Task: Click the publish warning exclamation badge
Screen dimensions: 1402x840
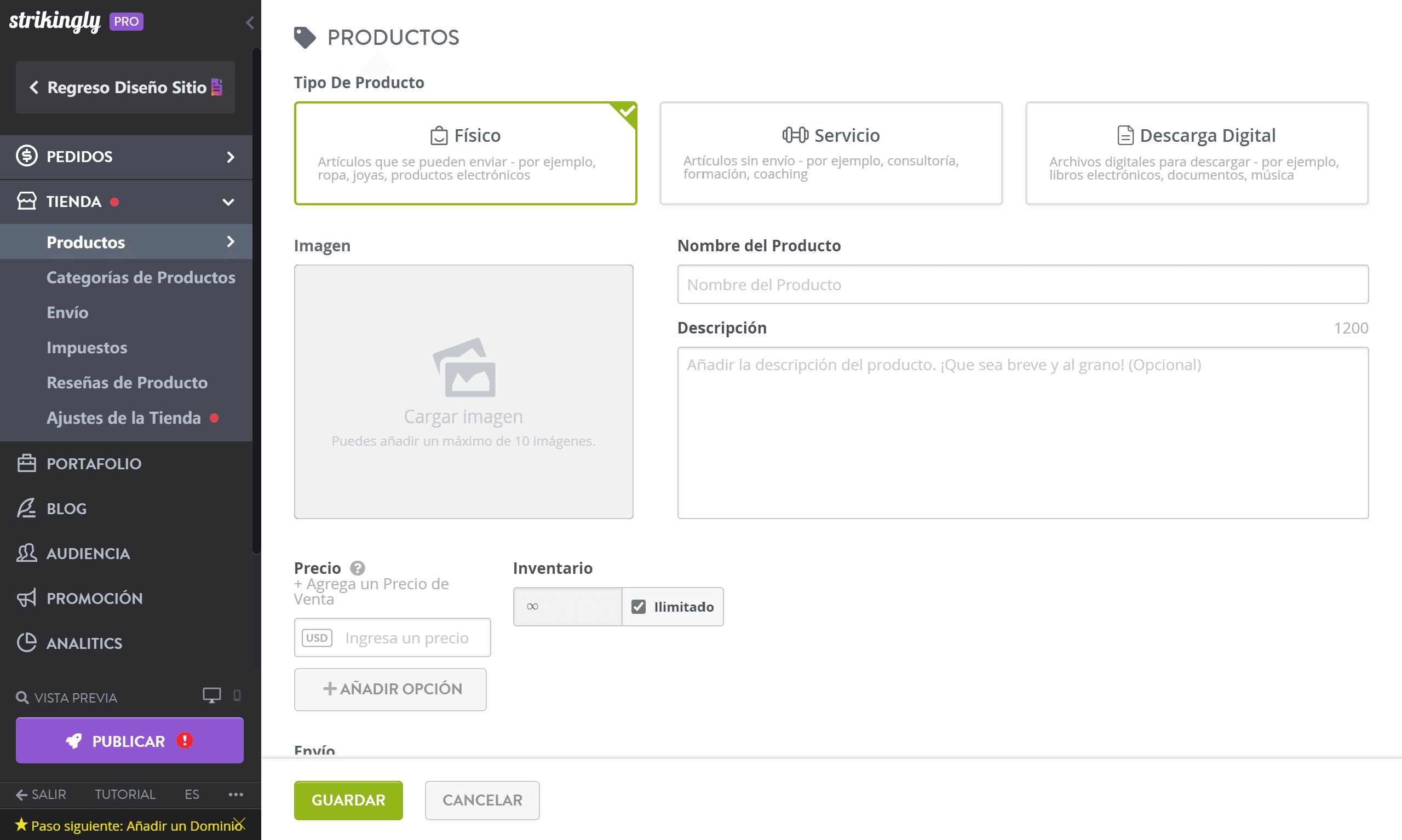Action: [185, 740]
